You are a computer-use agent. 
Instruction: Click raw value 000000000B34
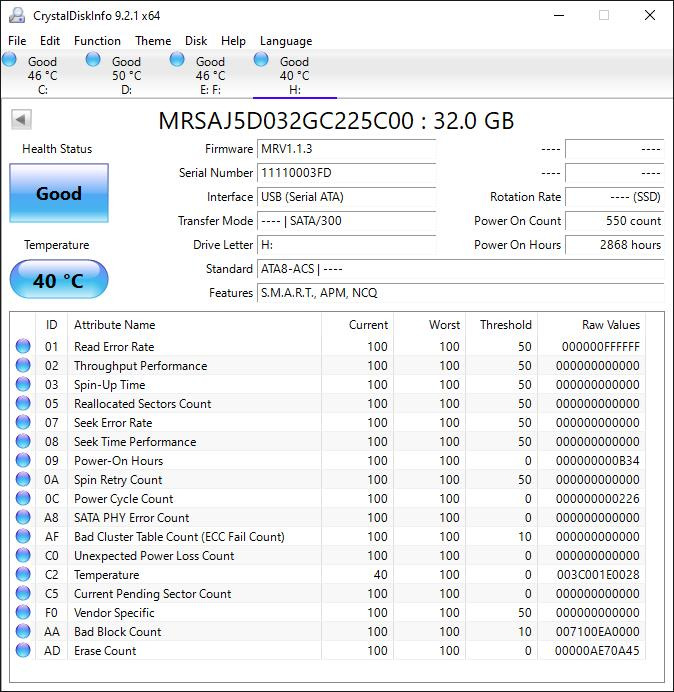(x=598, y=460)
